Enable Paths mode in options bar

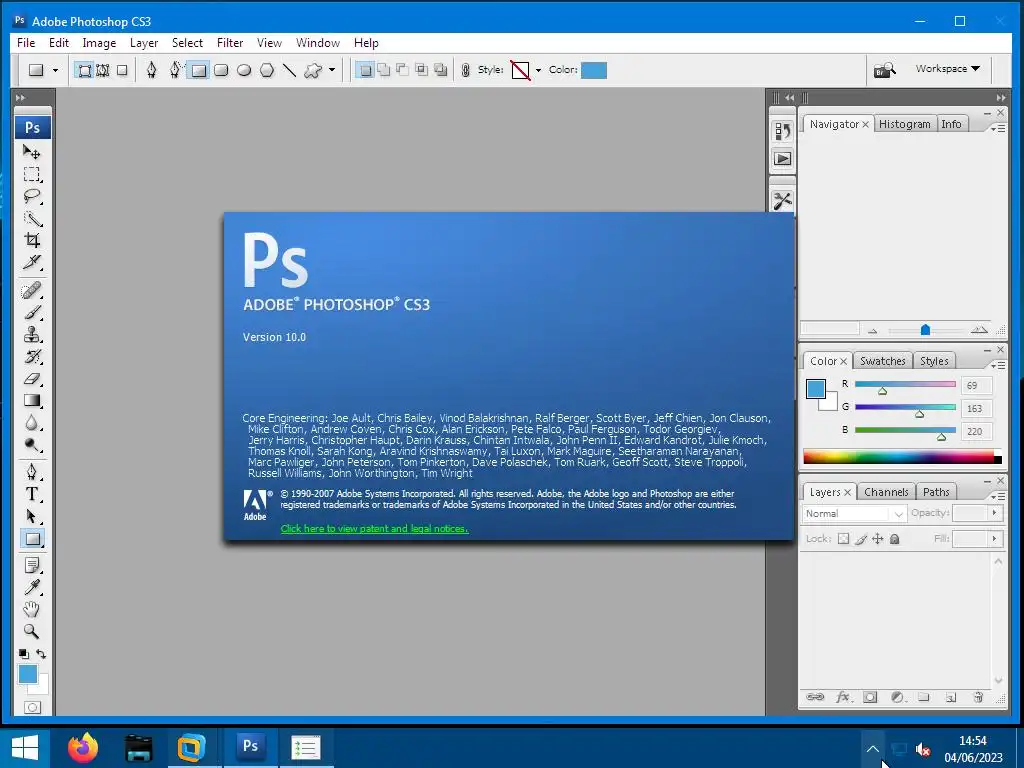[103, 70]
